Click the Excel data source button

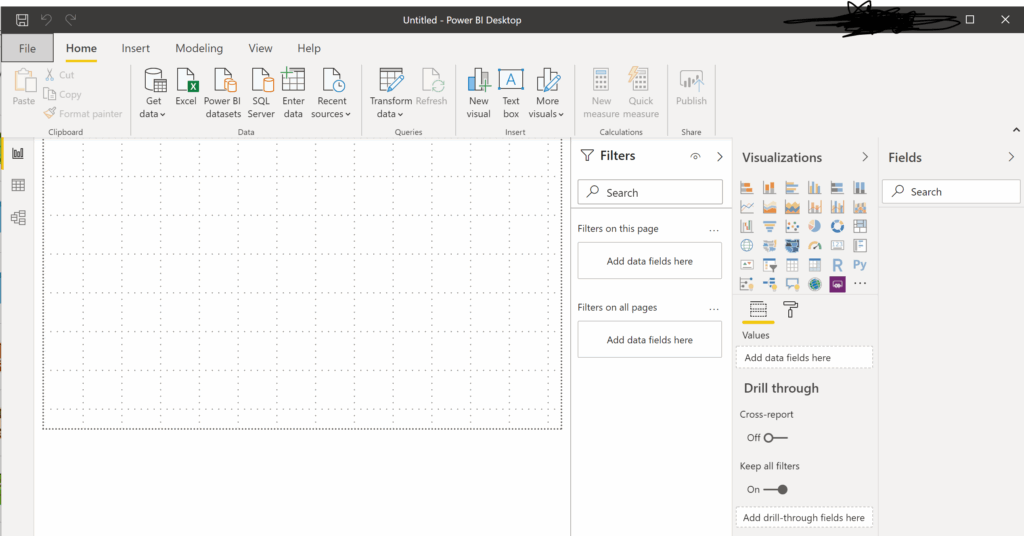tap(186, 87)
